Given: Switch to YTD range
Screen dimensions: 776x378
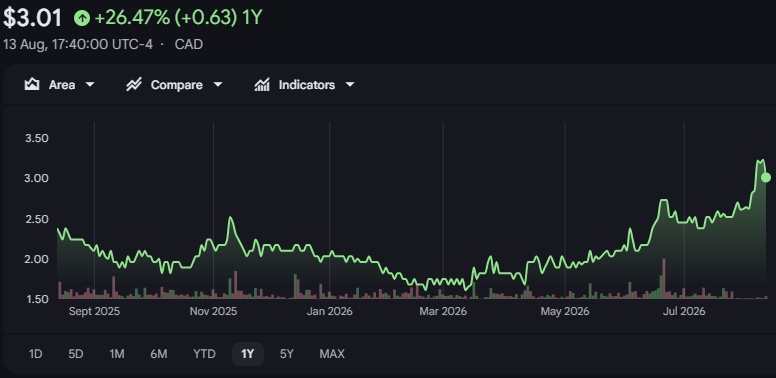Looking at the screenshot, I should (x=204, y=354).
